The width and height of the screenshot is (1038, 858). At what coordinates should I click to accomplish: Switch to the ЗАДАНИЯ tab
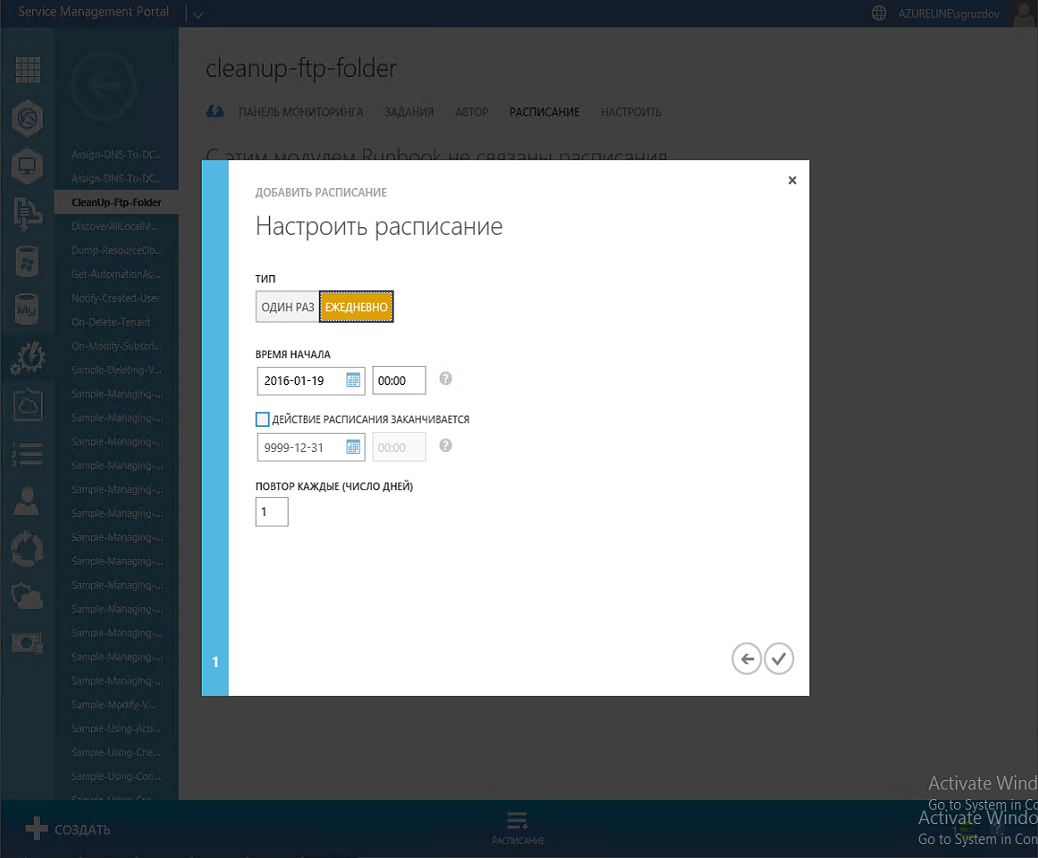pyautogui.click(x=408, y=112)
